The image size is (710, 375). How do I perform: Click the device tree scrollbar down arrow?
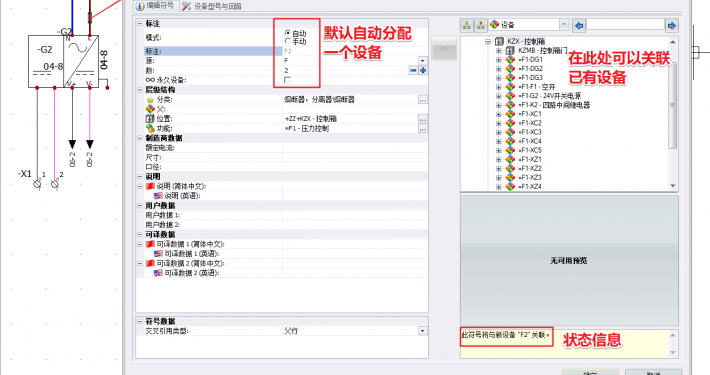pyautogui.click(x=672, y=185)
